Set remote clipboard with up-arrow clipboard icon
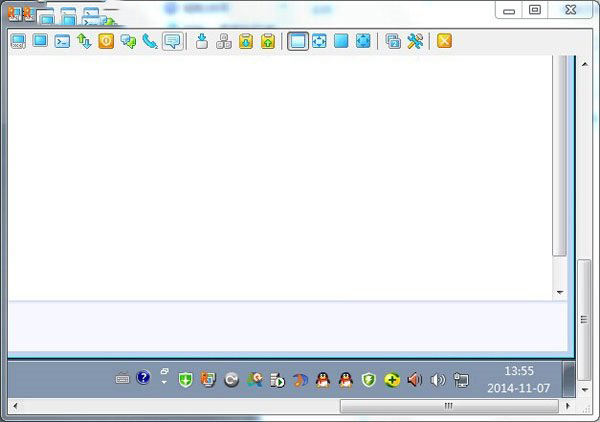The height and width of the screenshot is (422, 600). click(x=268, y=41)
